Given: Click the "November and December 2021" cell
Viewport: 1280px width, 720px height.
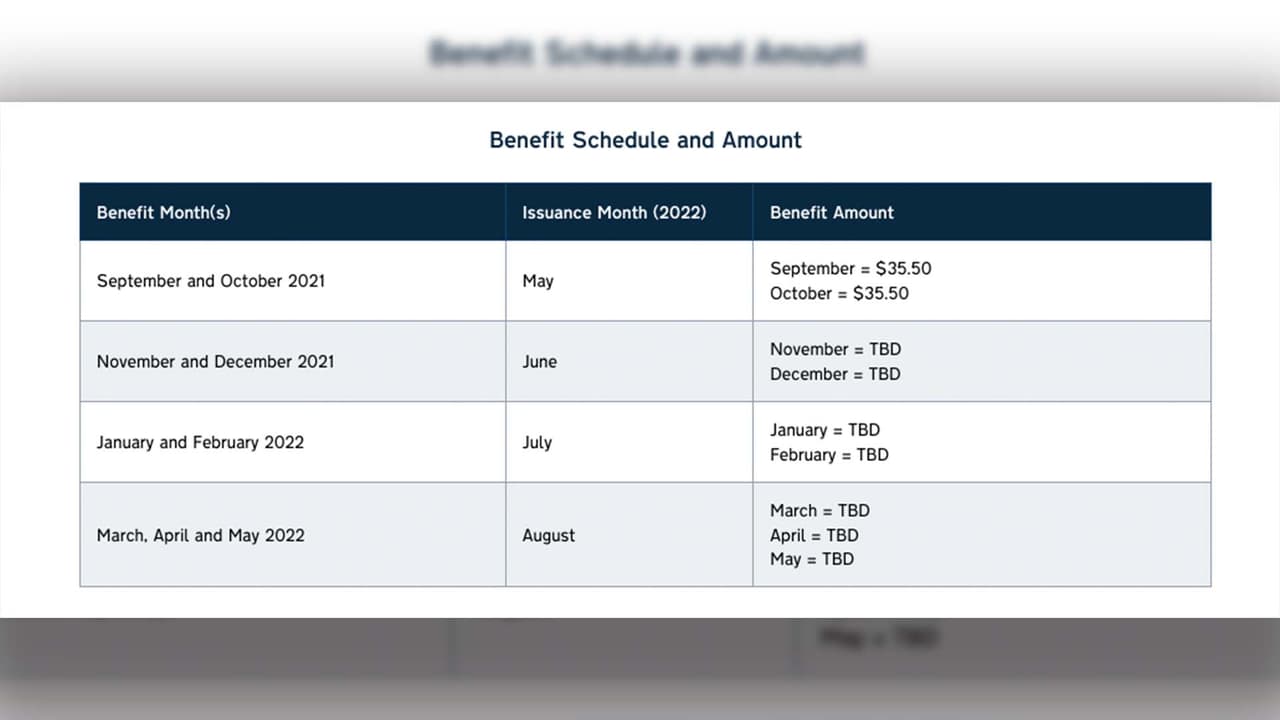Looking at the screenshot, I should pyautogui.click(x=215, y=361).
